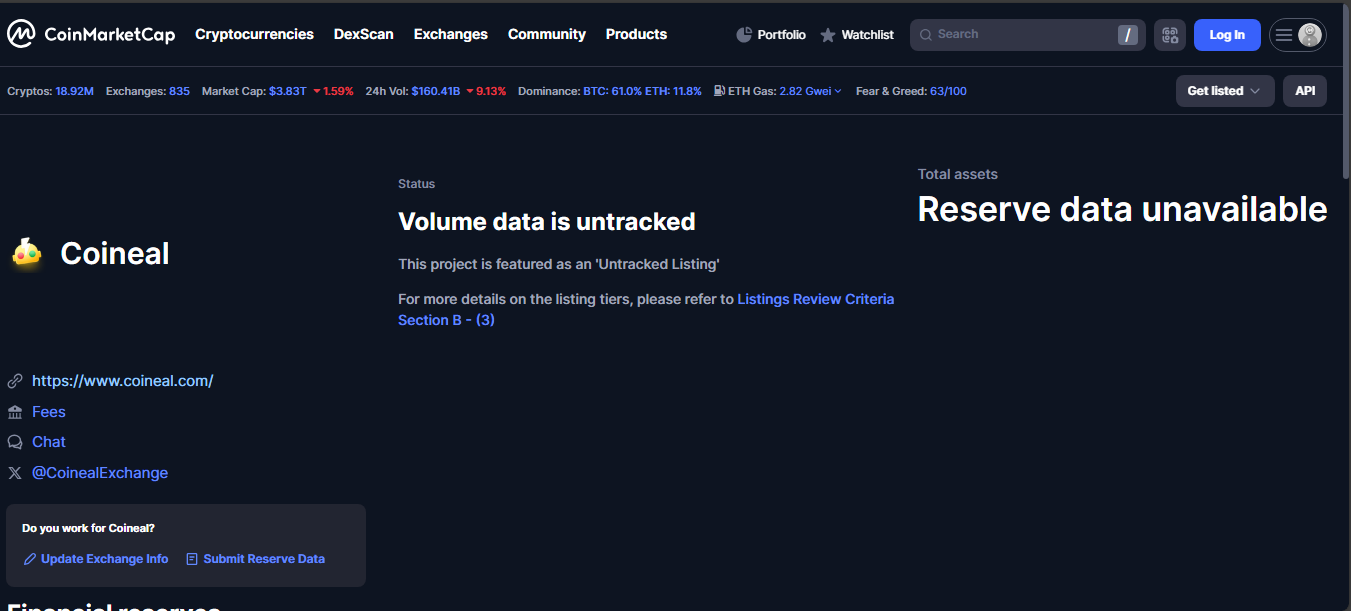Click the CoinMarketCap logo

[x=91, y=34]
